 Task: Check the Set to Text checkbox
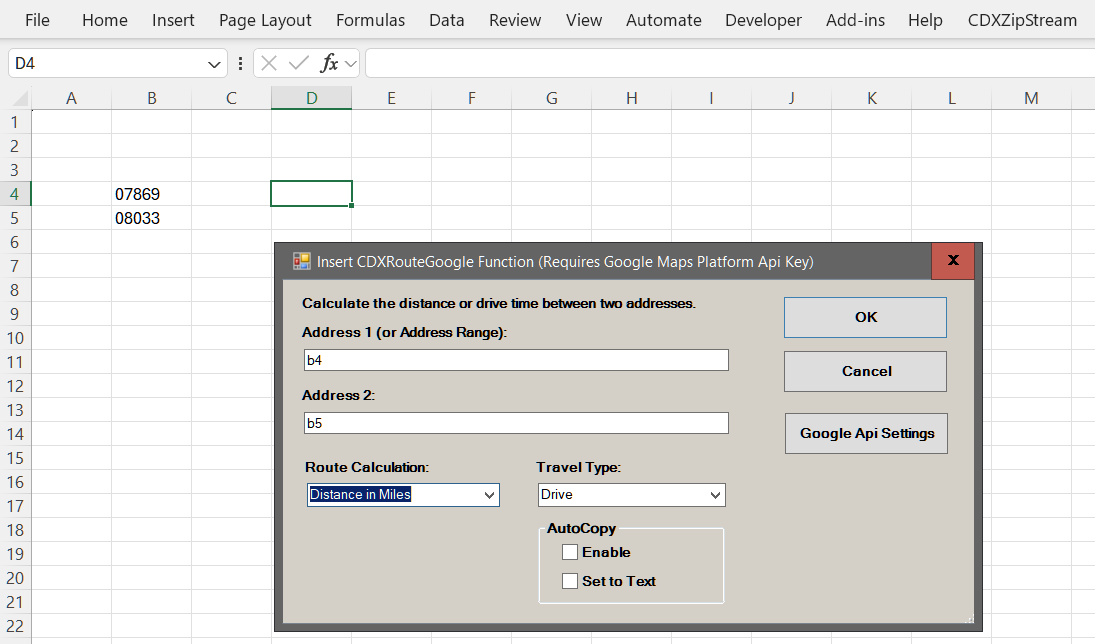click(570, 581)
